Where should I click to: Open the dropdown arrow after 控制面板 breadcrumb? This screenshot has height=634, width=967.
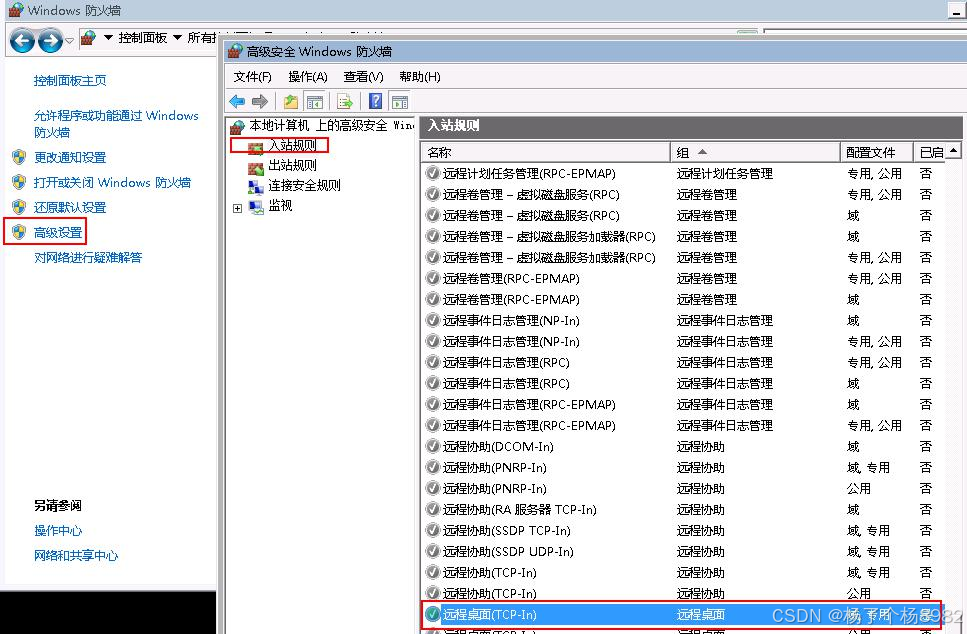click(x=178, y=38)
